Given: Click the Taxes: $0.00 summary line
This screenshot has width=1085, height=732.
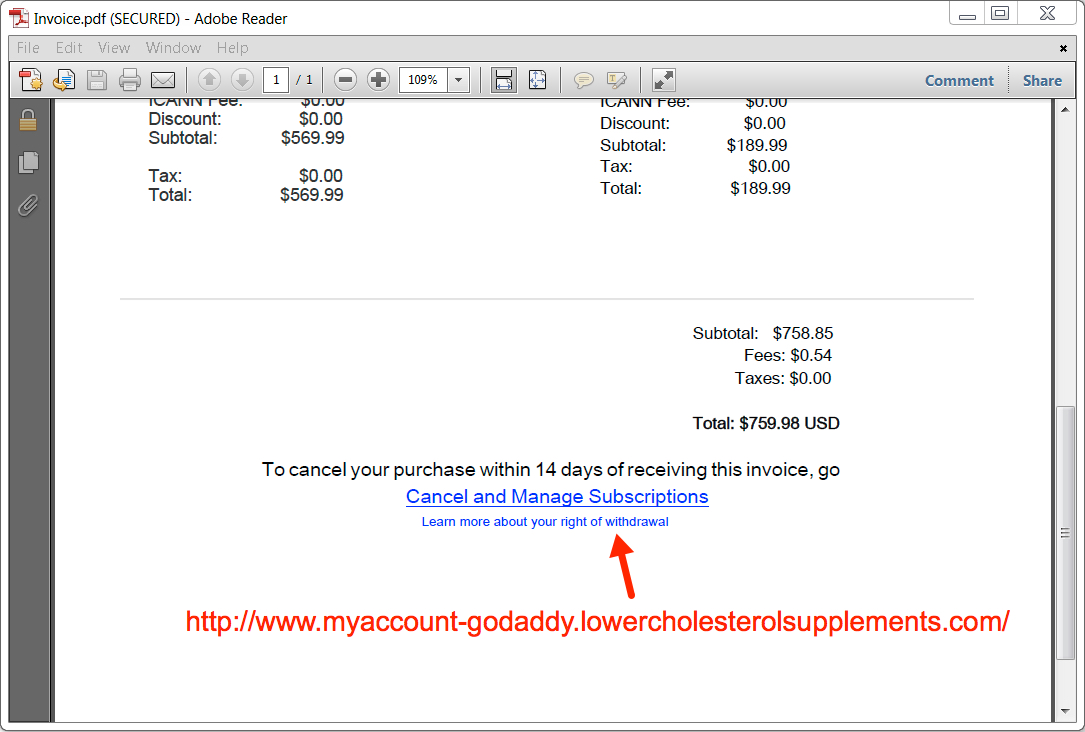Looking at the screenshot, I should click(x=783, y=378).
